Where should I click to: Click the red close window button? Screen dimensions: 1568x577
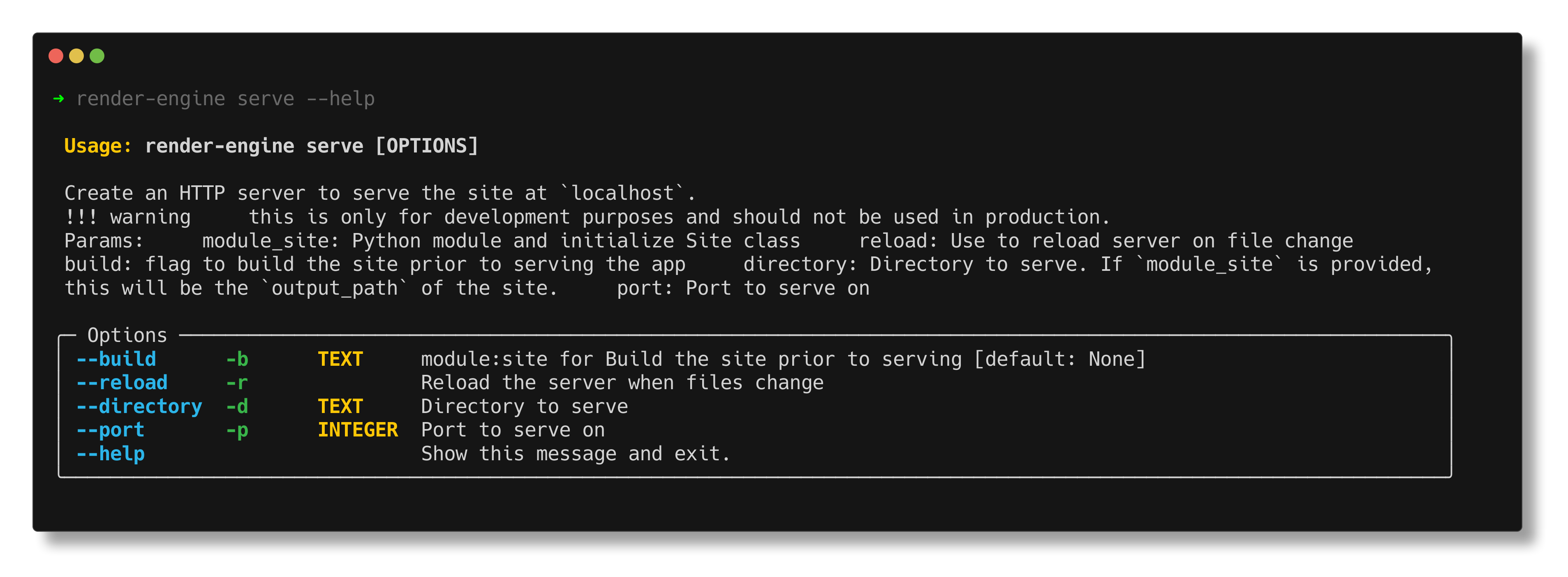point(56,56)
